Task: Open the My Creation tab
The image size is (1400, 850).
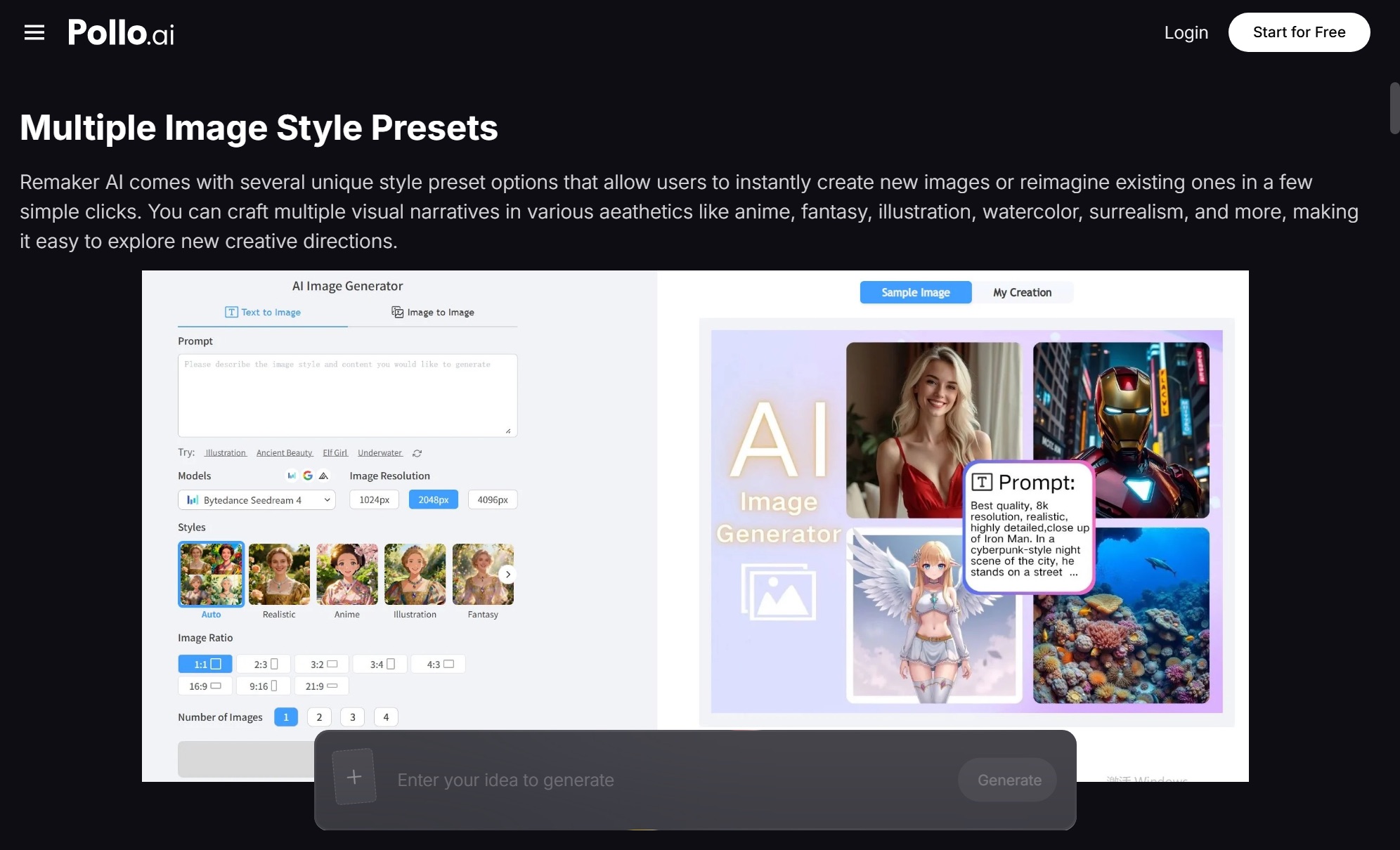Action: point(1023,292)
